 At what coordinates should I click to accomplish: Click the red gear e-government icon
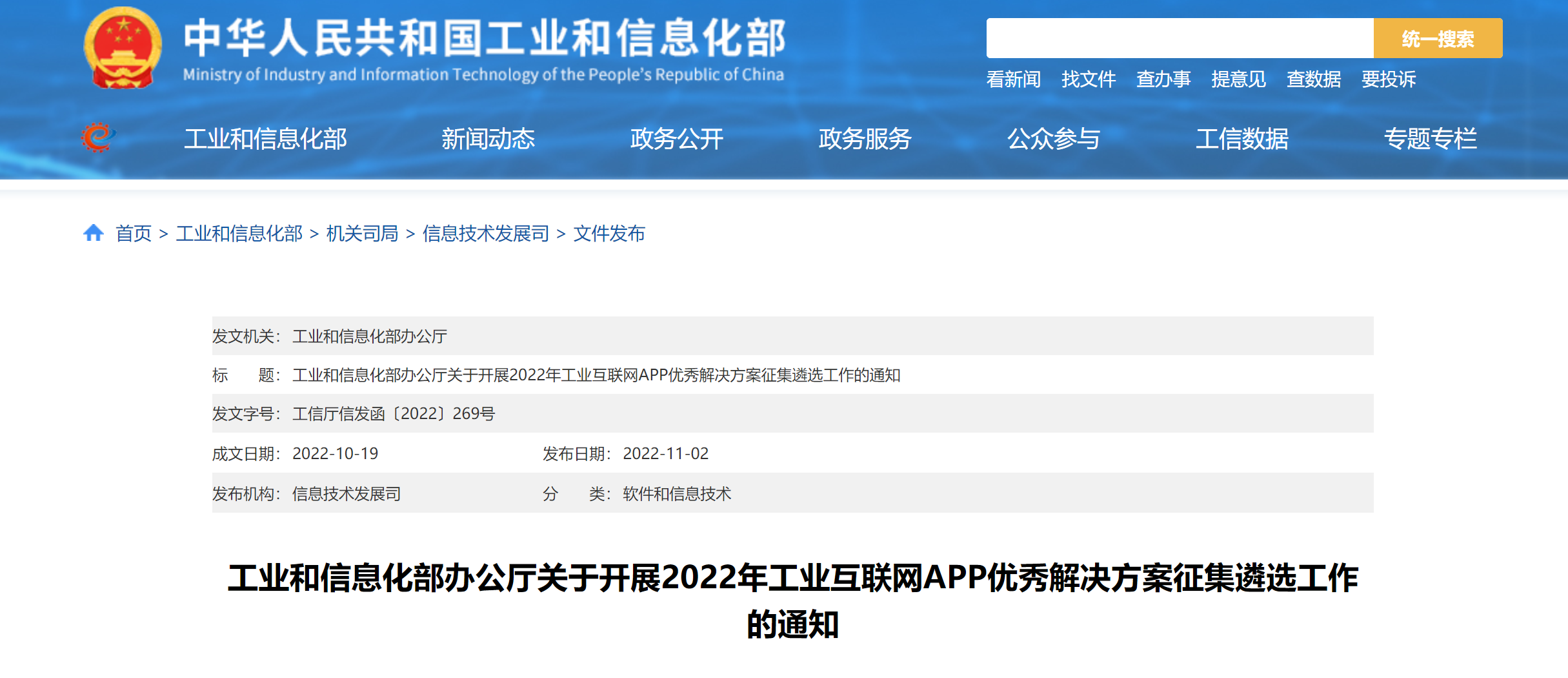click(x=98, y=138)
